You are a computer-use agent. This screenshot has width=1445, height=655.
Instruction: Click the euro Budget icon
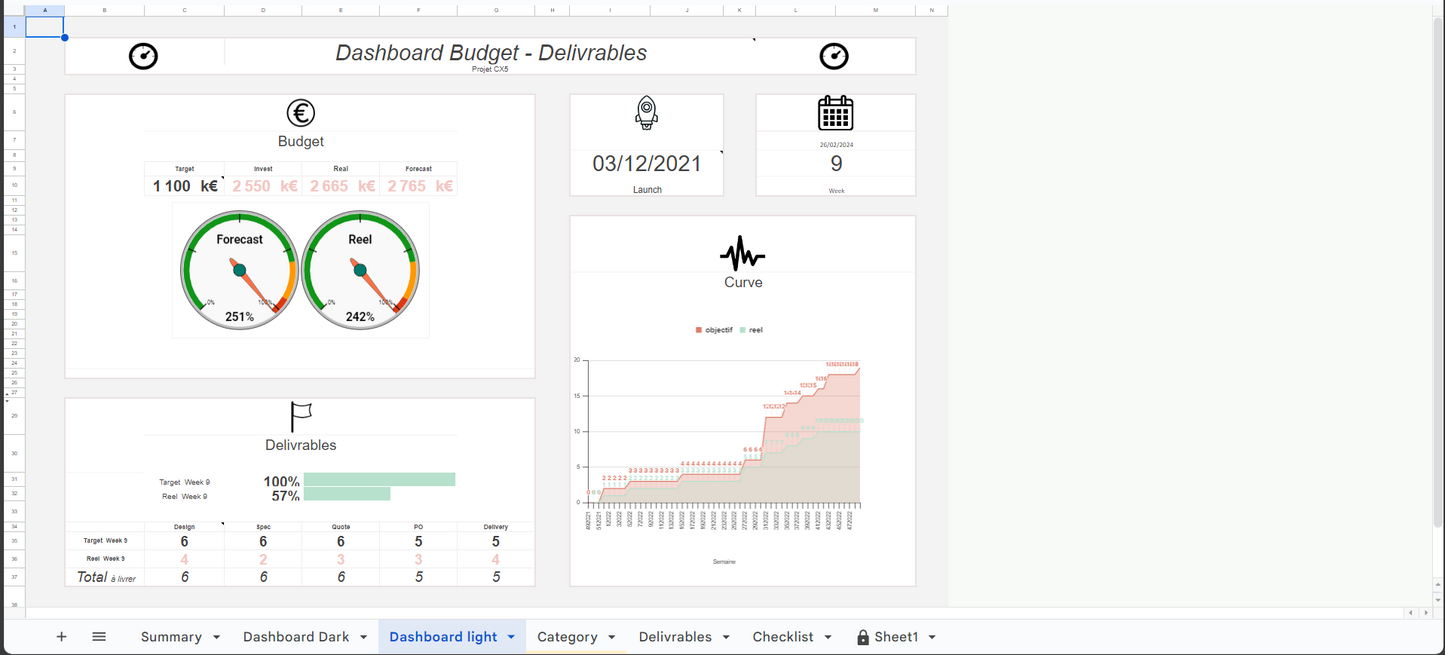300,113
